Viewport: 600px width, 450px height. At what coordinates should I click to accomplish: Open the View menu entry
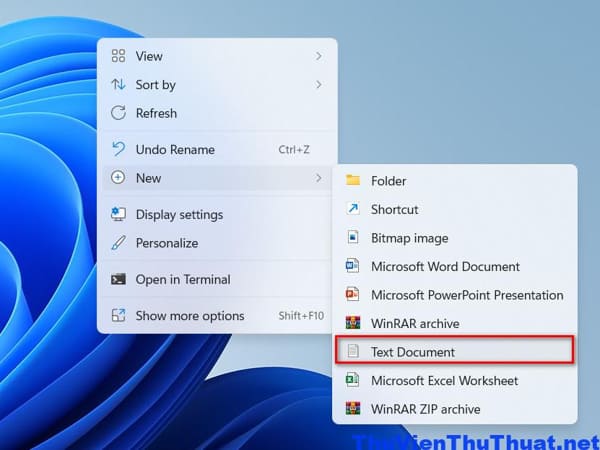point(217,56)
